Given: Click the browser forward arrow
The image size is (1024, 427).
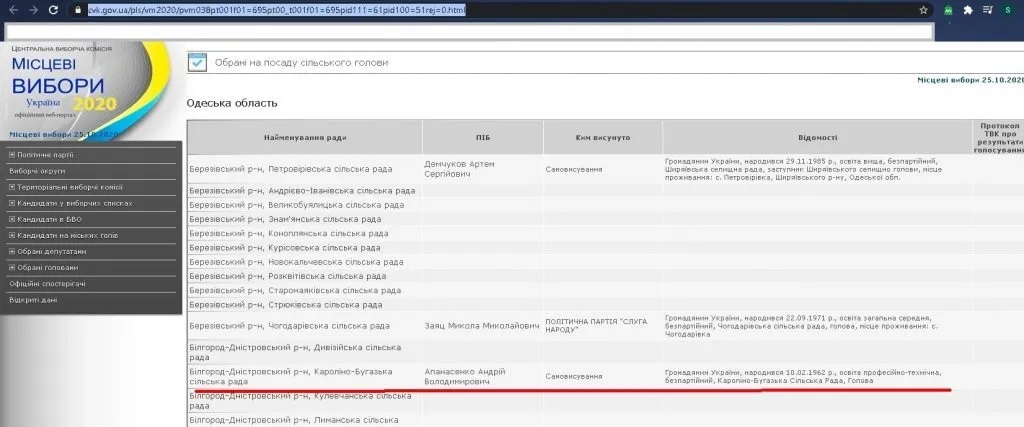Looking at the screenshot, I should coord(34,9).
